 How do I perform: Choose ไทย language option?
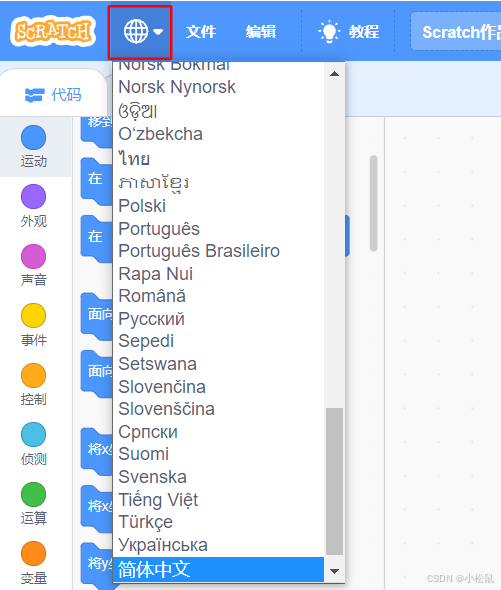coord(218,158)
